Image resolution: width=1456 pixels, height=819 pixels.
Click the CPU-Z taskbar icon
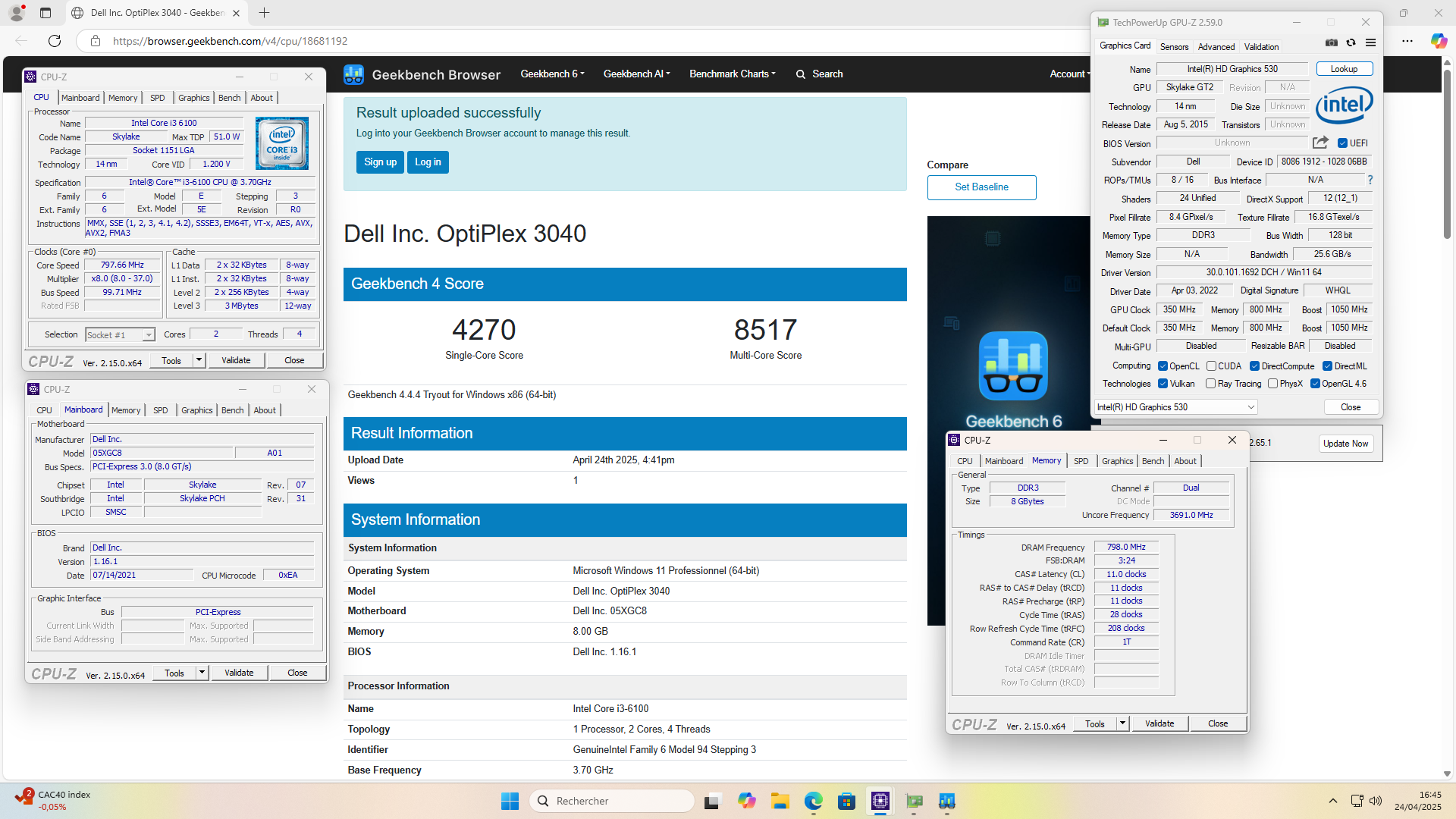tap(880, 801)
